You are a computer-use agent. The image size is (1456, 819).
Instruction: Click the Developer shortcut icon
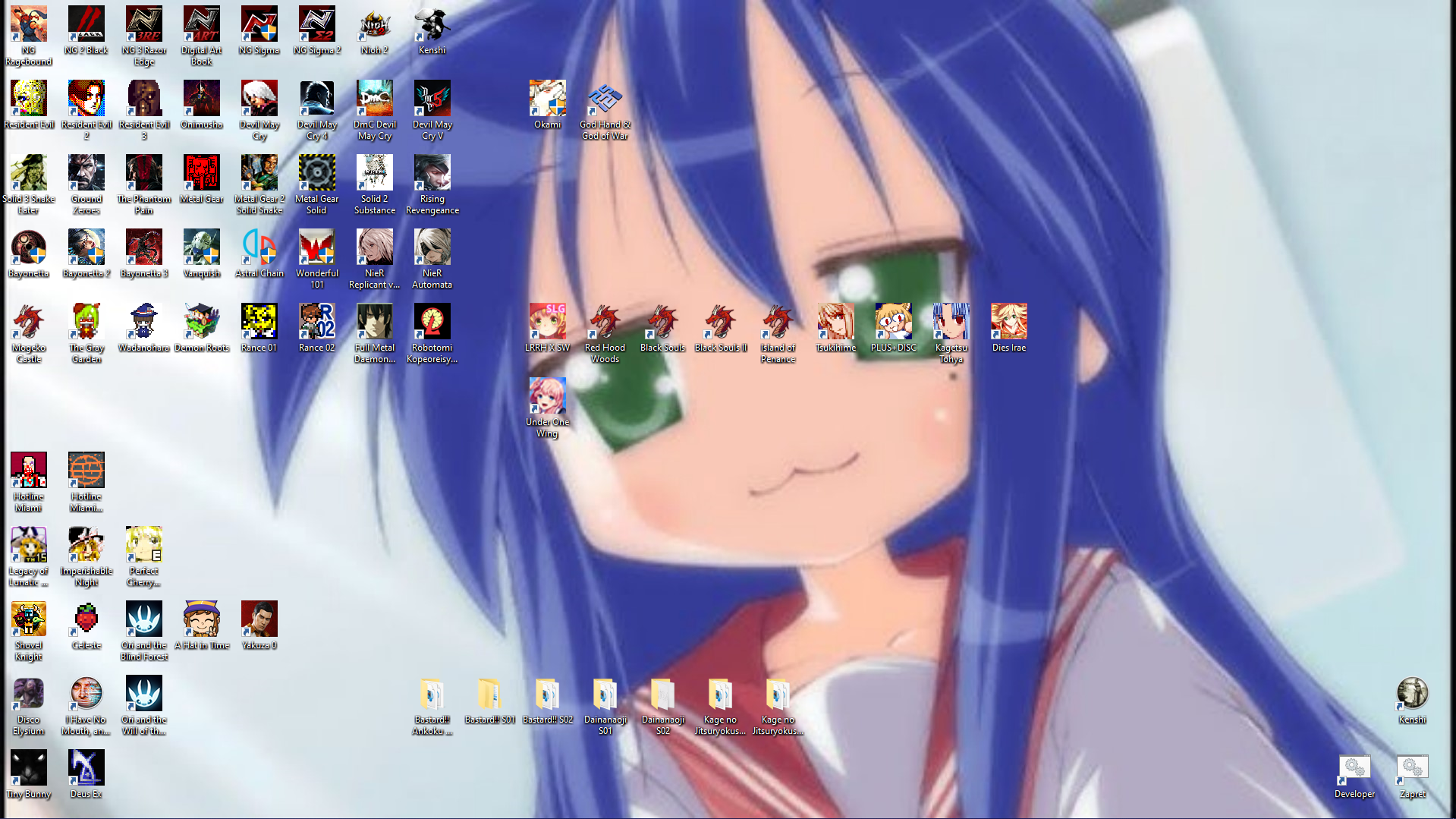click(x=1355, y=770)
